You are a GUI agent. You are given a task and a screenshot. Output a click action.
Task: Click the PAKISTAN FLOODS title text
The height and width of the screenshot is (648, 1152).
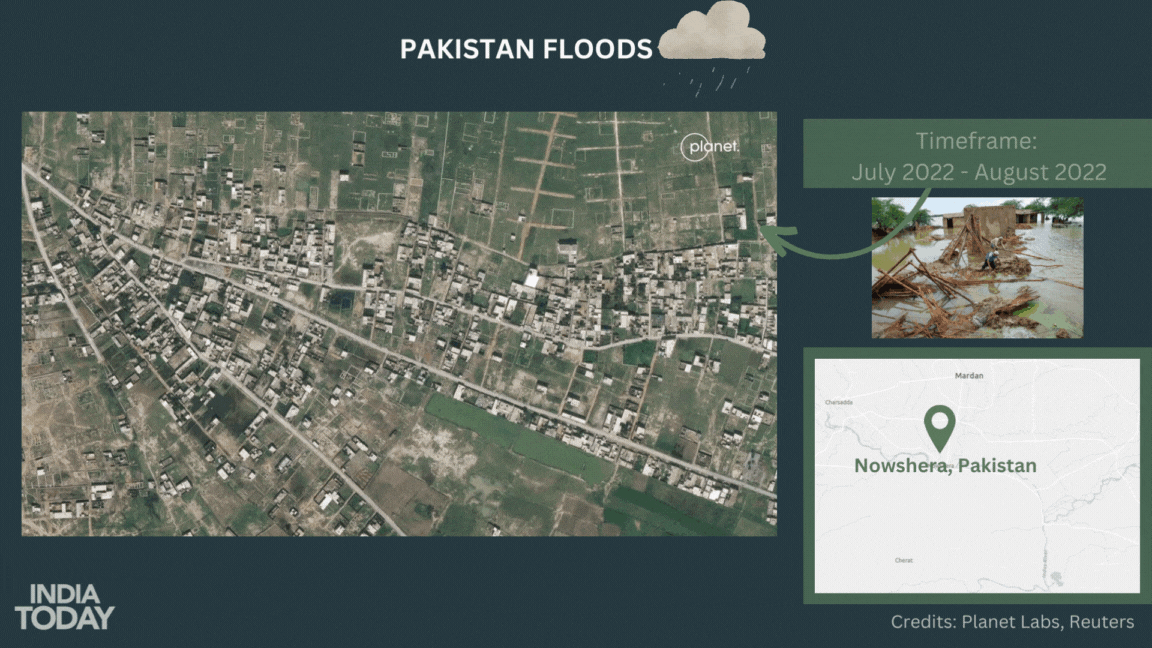point(526,49)
